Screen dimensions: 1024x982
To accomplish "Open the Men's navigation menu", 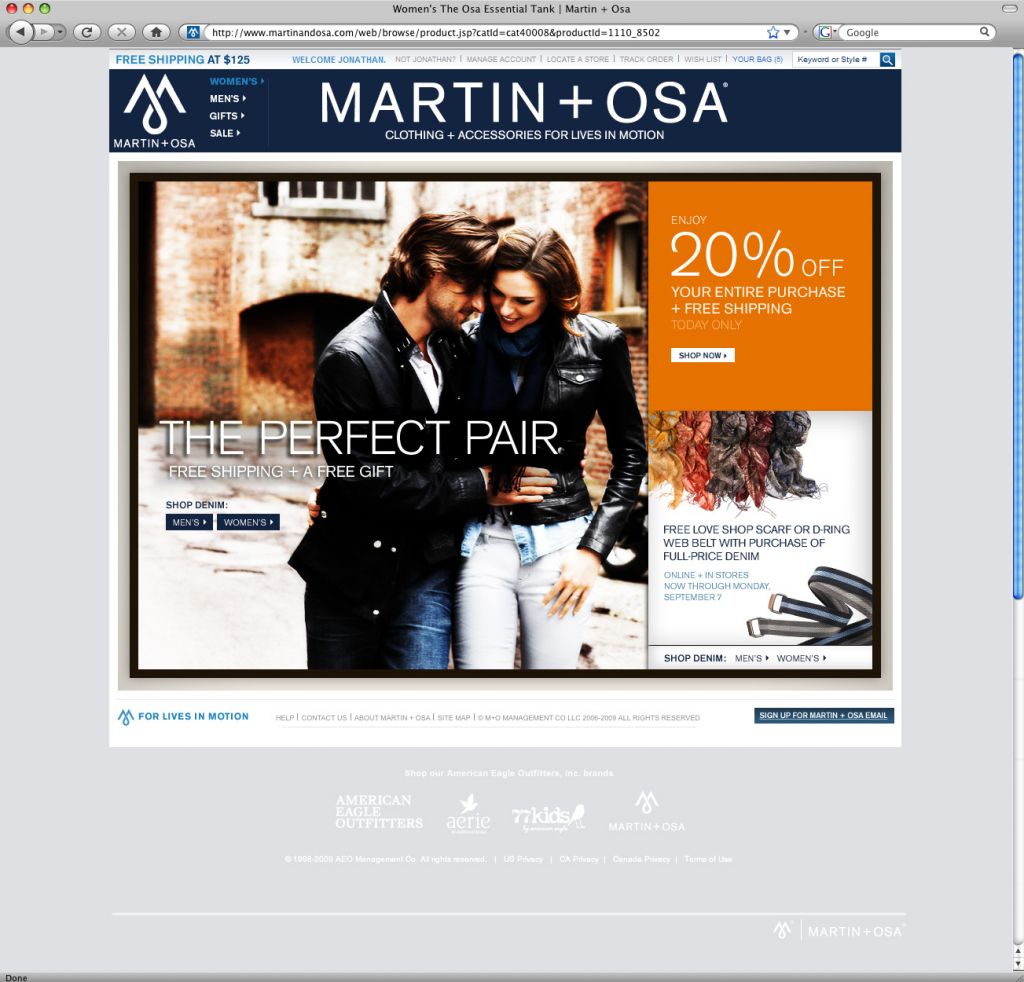I will pos(227,99).
